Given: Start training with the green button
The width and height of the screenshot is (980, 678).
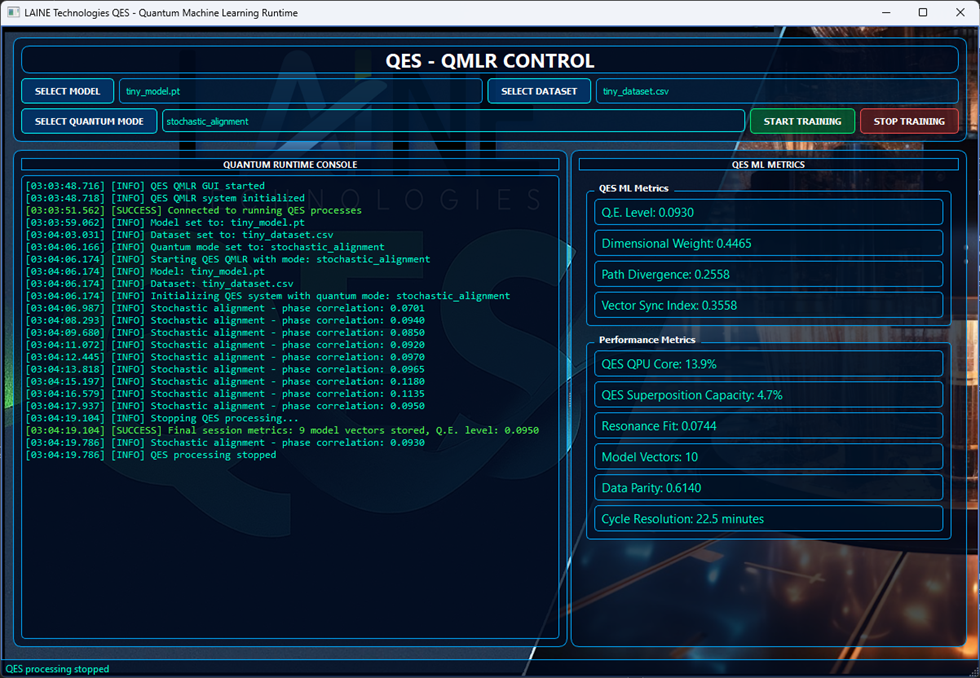Looking at the screenshot, I should [x=802, y=121].
